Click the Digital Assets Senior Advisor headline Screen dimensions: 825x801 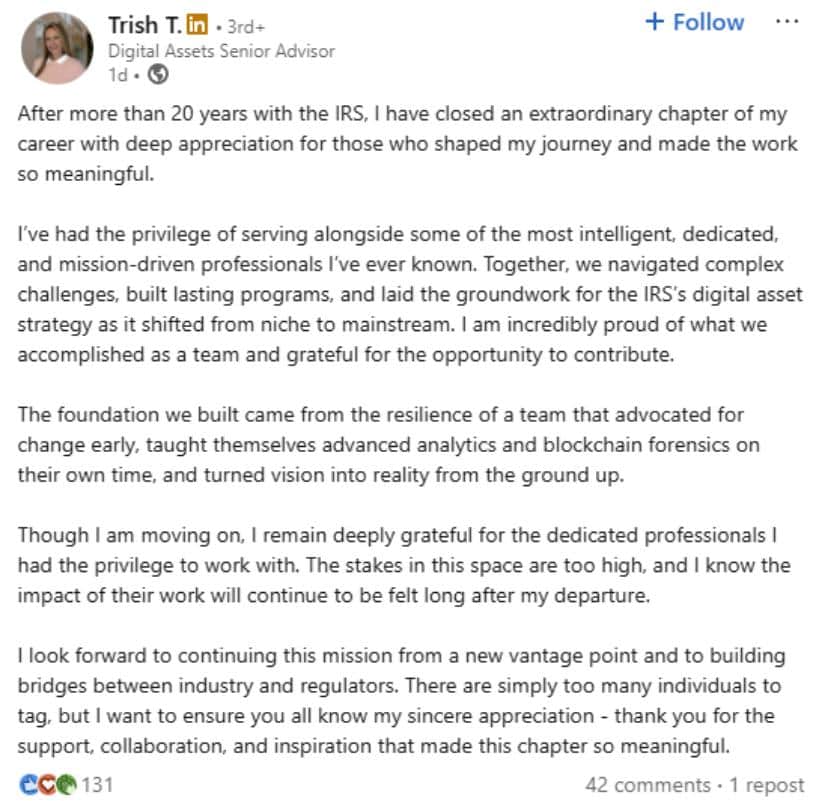click(x=222, y=51)
